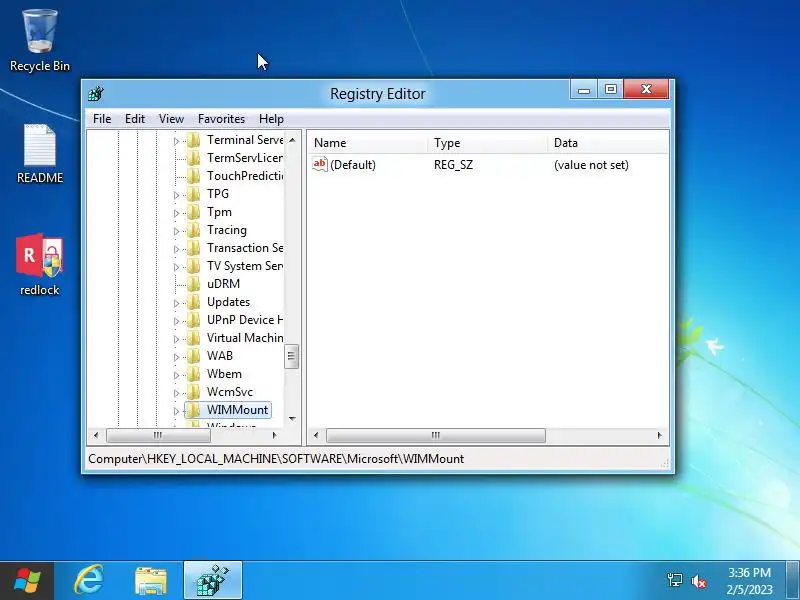Click the values pane horizontal scrollbar thumb

coord(436,435)
